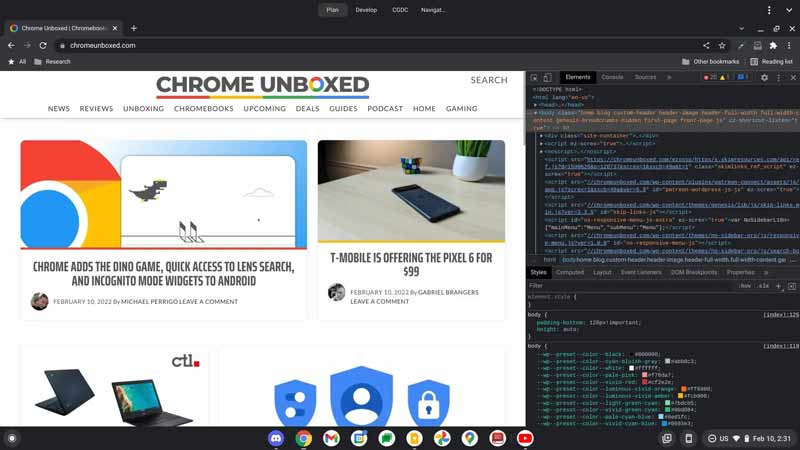Expand the noscript element node
This screenshot has width=800, height=450.
point(541,152)
